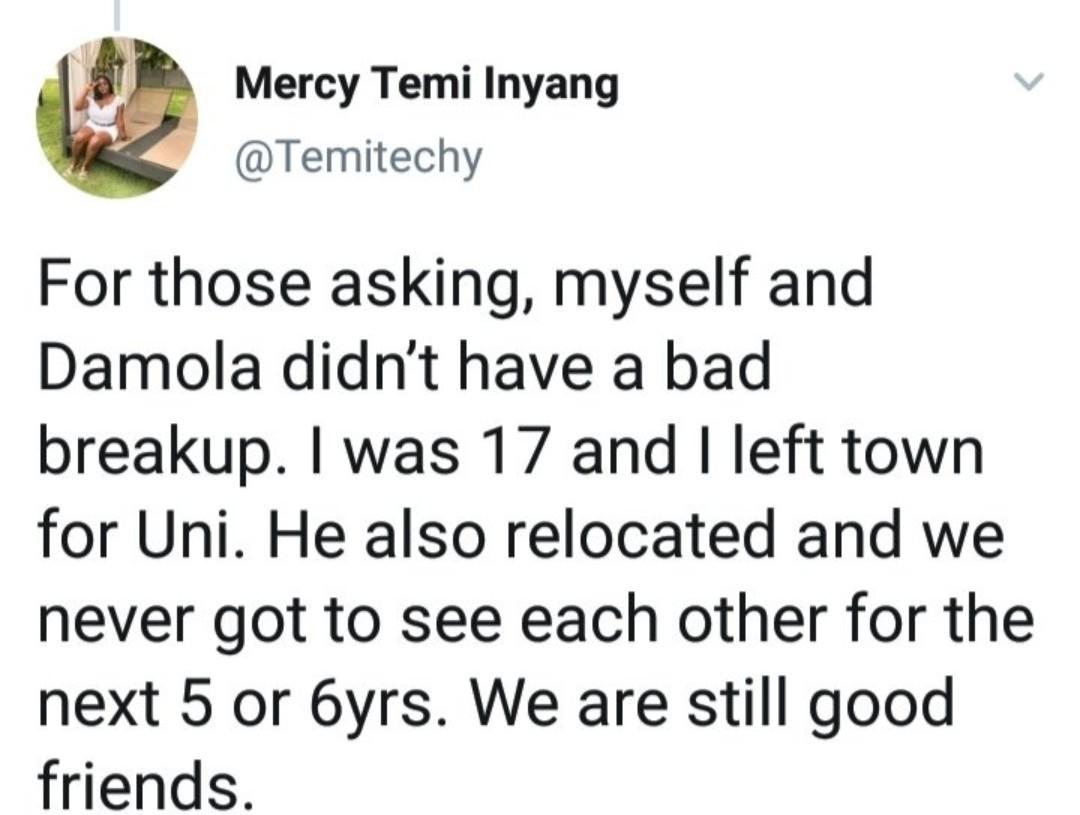The height and width of the screenshot is (815, 1080).
Task: Click the thread connector line above avatar
Action: [x=117, y=15]
